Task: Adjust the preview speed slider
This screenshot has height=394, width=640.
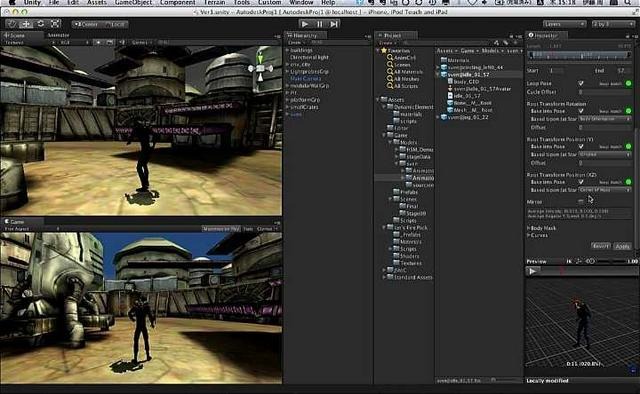Action: point(611,261)
